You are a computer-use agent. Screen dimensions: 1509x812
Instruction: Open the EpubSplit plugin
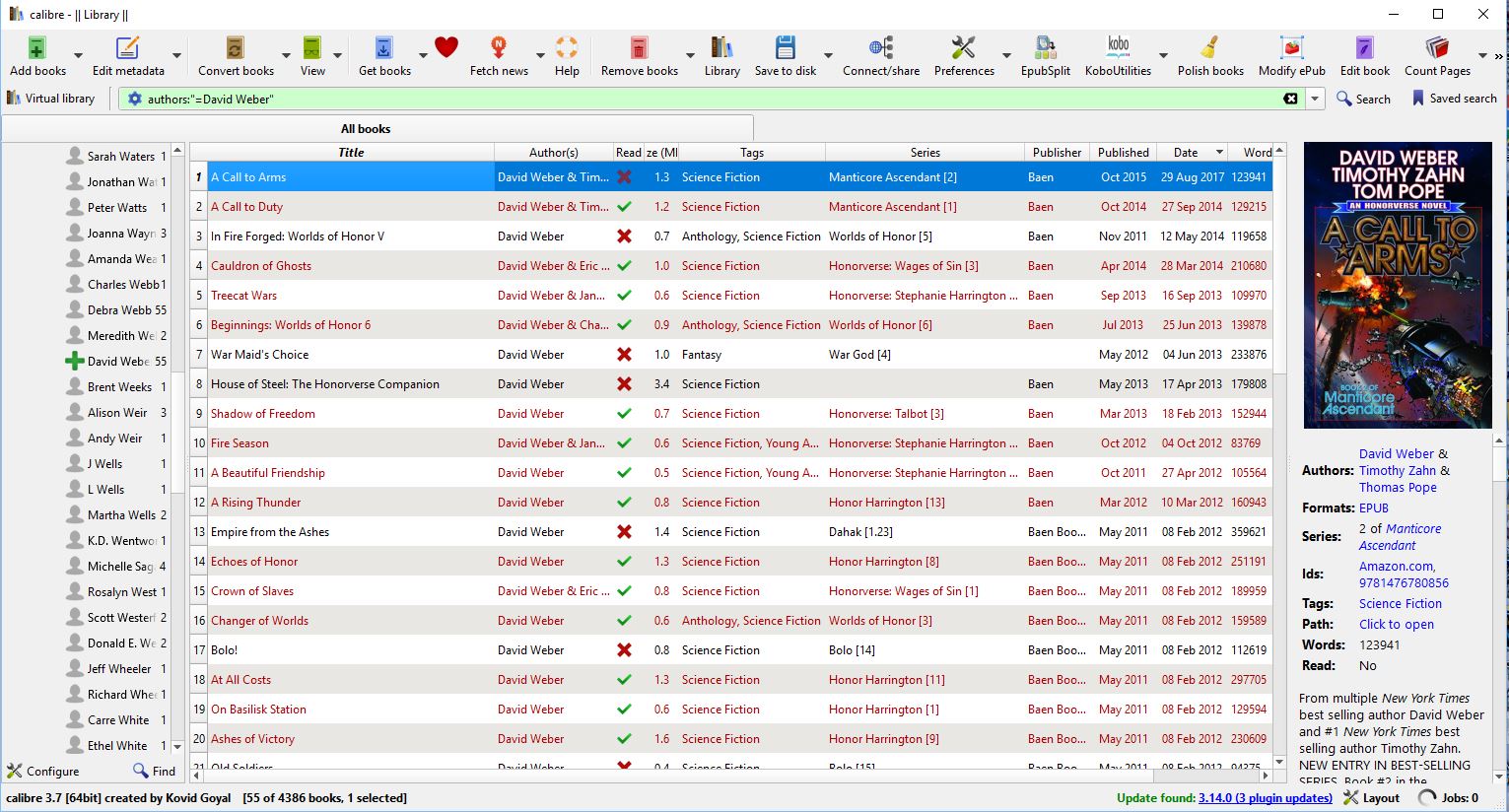pyautogui.click(x=1045, y=49)
